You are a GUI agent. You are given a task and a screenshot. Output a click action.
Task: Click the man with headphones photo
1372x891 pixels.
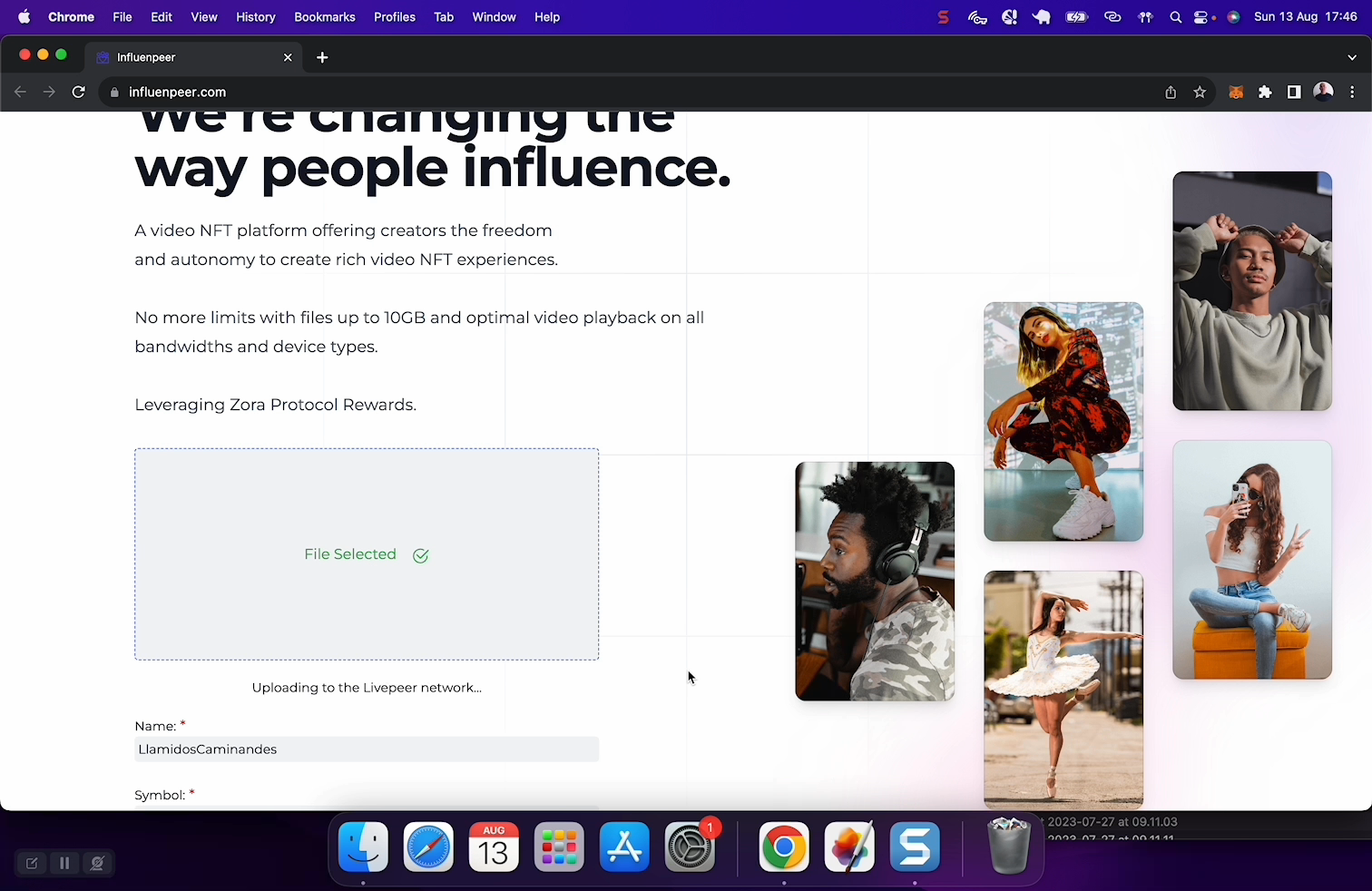875,582
